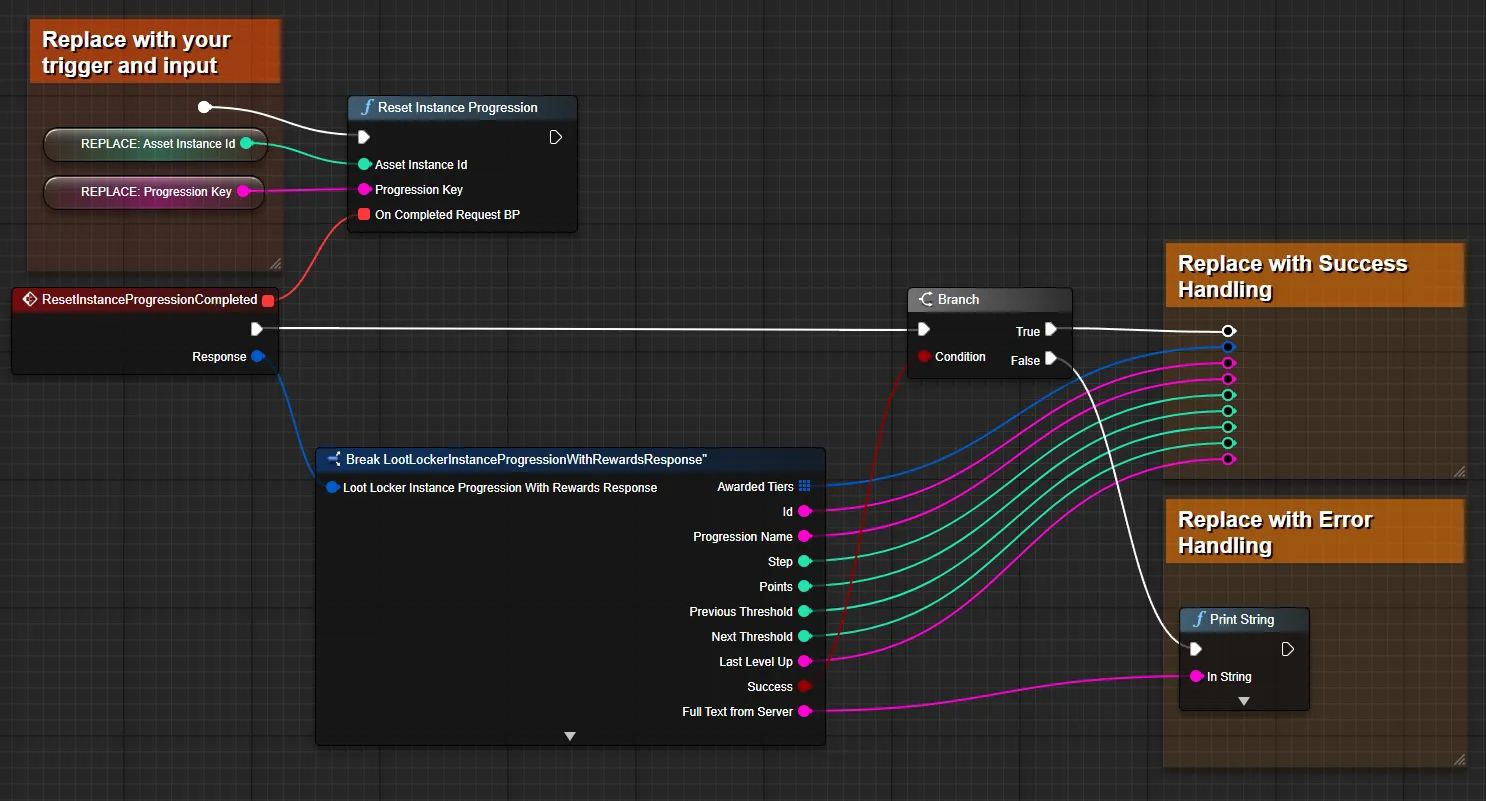The image size is (1486, 801).
Task: Click resize handle of Success Handling comment box
Action: click(1460, 472)
